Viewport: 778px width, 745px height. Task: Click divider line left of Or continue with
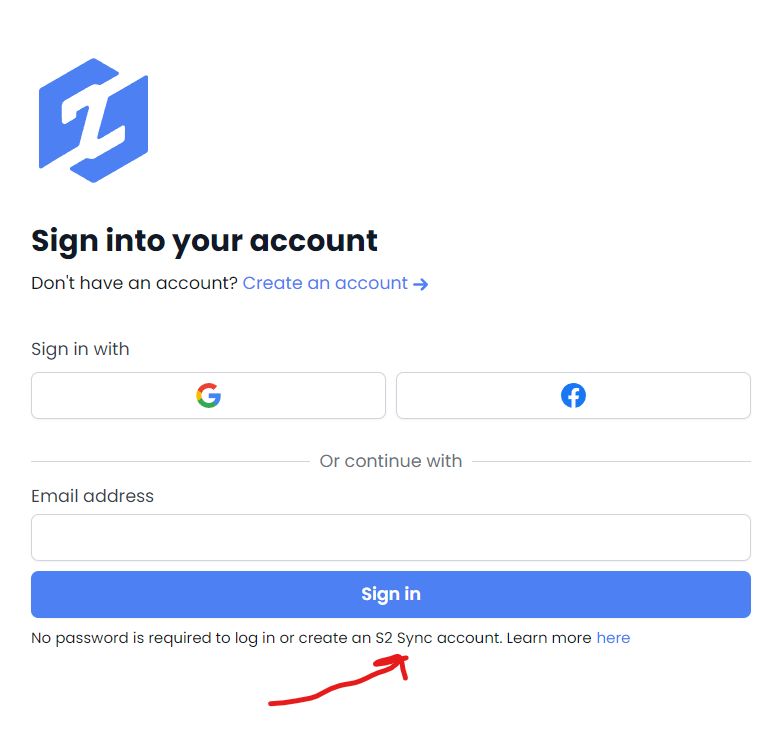170,462
